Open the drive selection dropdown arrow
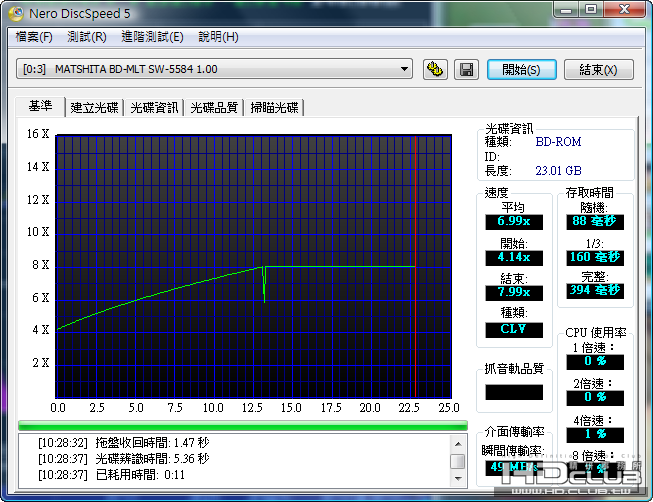Image resolution: width=653 pixels, height=502 pixels. pyautogui.click(x=404, y=69)
